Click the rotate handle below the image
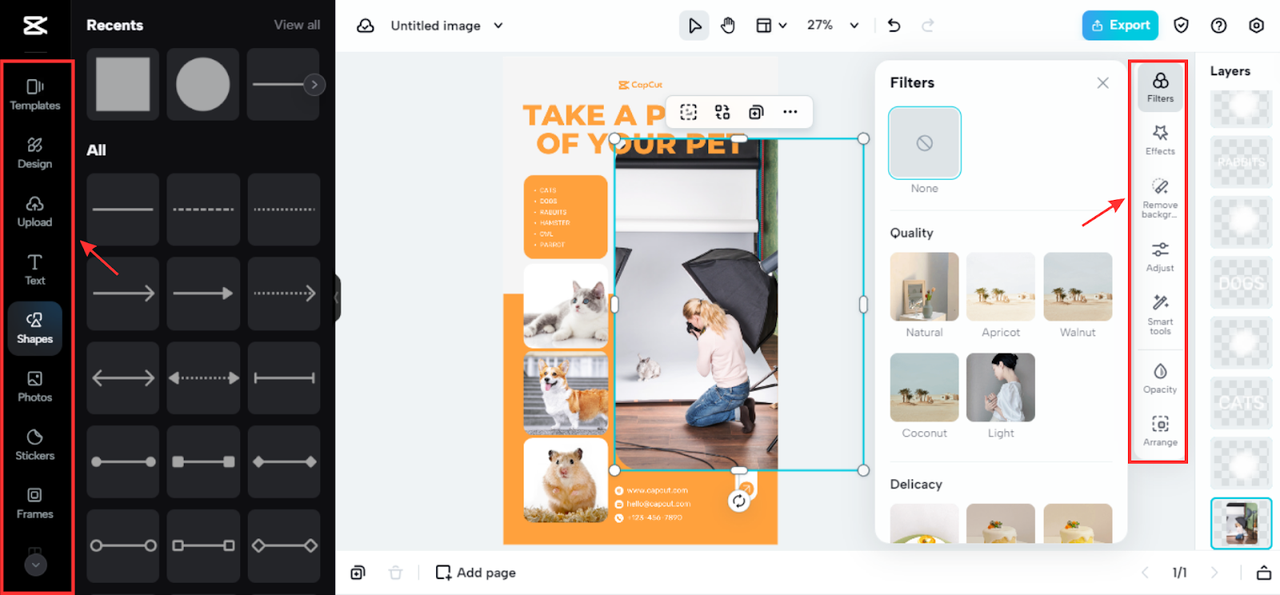Screen dimensions: 1280x595 739,501
